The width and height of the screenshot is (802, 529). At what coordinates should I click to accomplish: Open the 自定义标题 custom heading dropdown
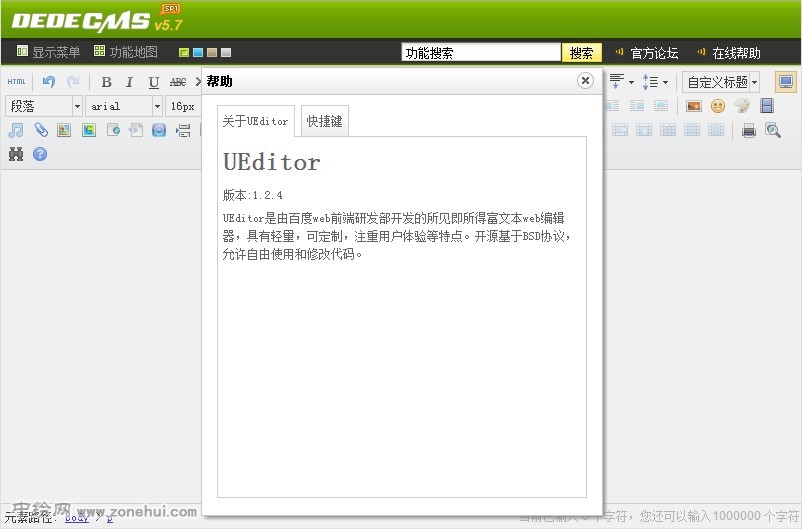[x=721, y=82]
